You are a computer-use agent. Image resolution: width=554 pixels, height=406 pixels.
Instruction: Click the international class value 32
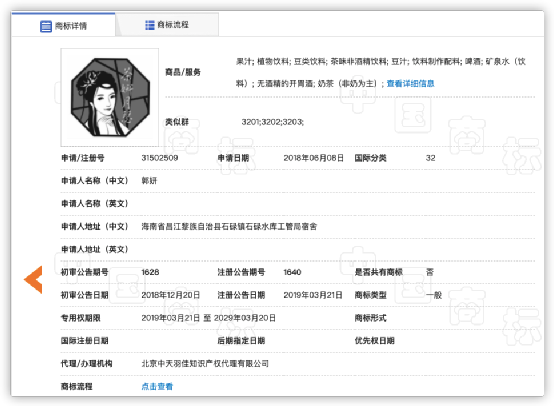tap(430, 158)
